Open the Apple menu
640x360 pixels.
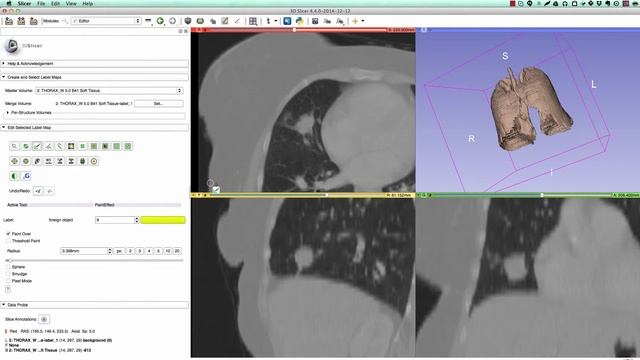[9, 3]
